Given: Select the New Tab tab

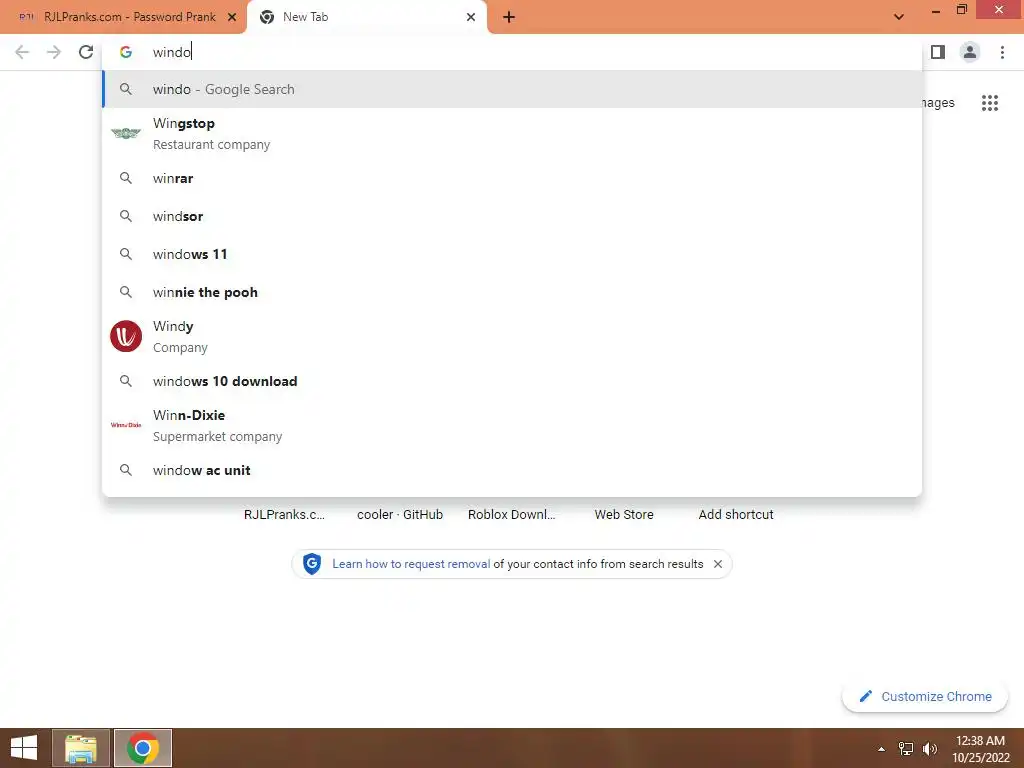Looking at the screenshot, I should (x=366, y=17).
